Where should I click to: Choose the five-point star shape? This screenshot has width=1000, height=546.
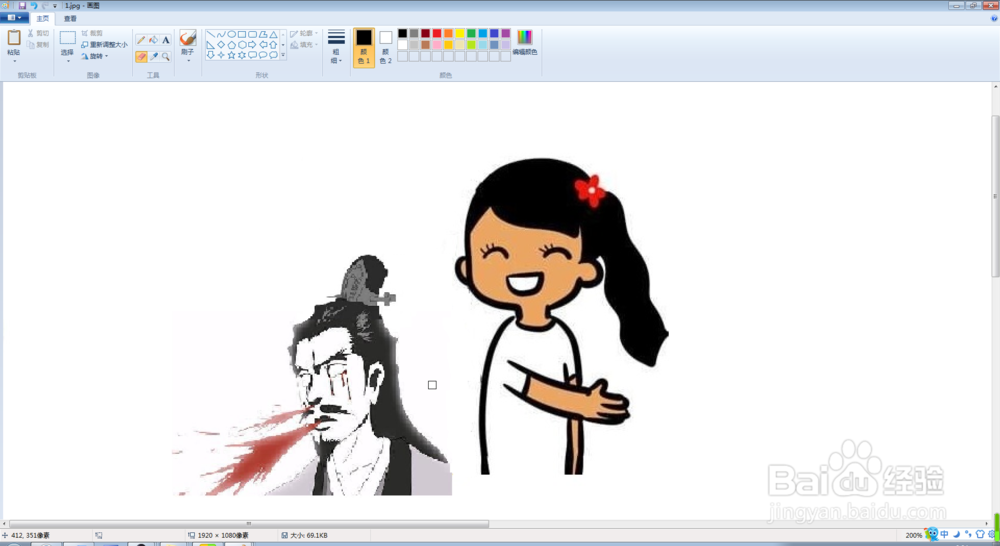point(232,55)
